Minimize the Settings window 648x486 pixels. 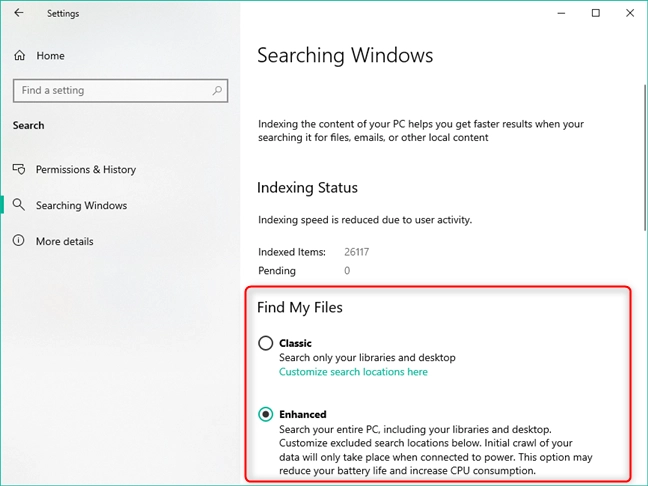(x=561, y=13)
